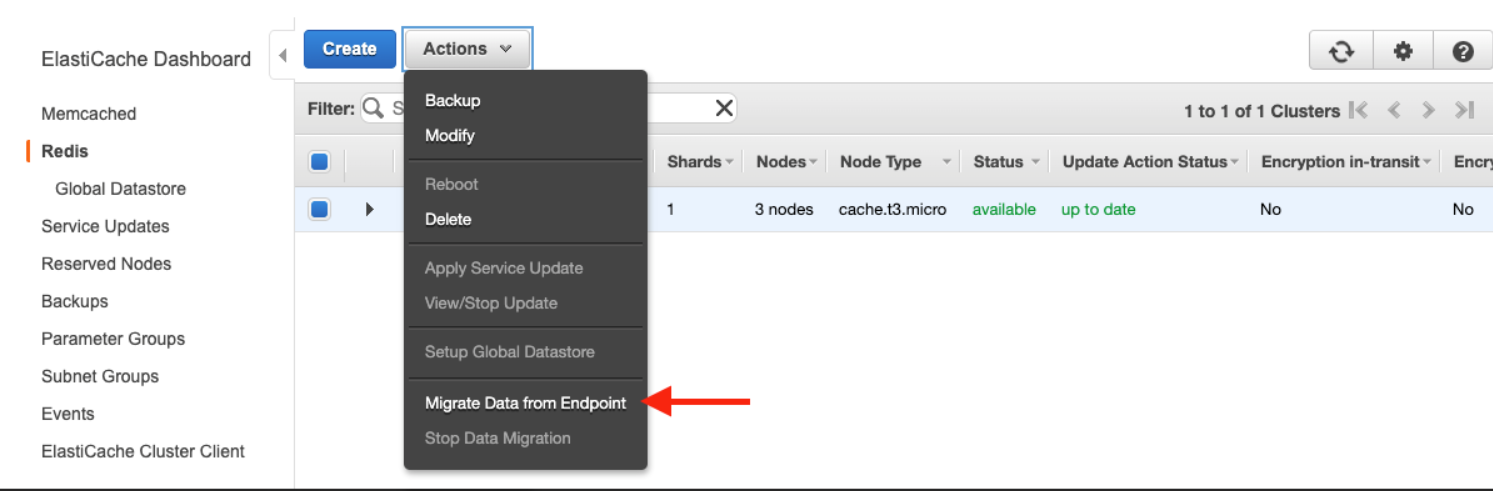Open the Actions dropdown button
This screenshot has width=1493, height=491.
(467, 49)
